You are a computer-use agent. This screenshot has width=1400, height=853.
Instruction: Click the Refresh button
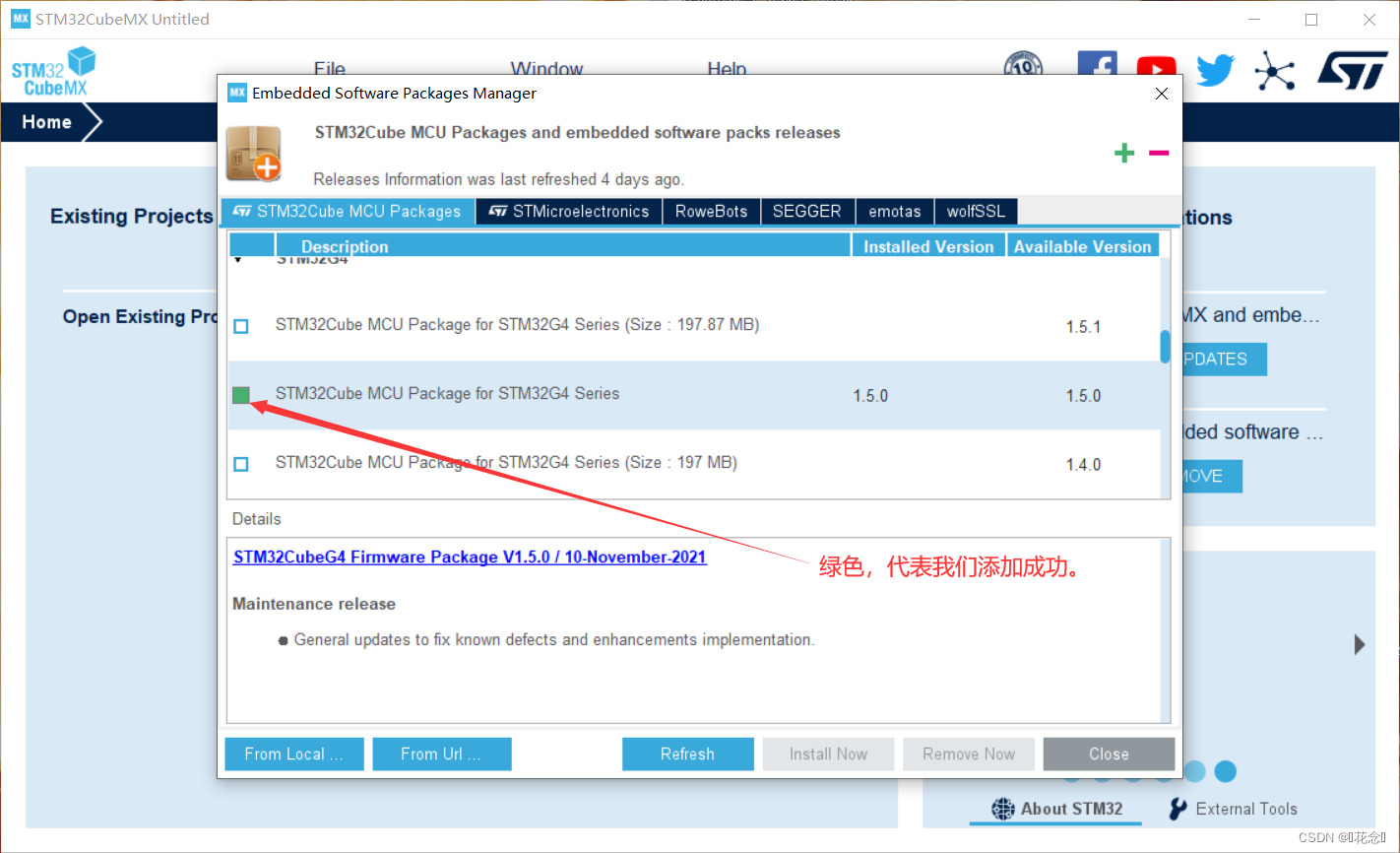[x=687, y=755]
